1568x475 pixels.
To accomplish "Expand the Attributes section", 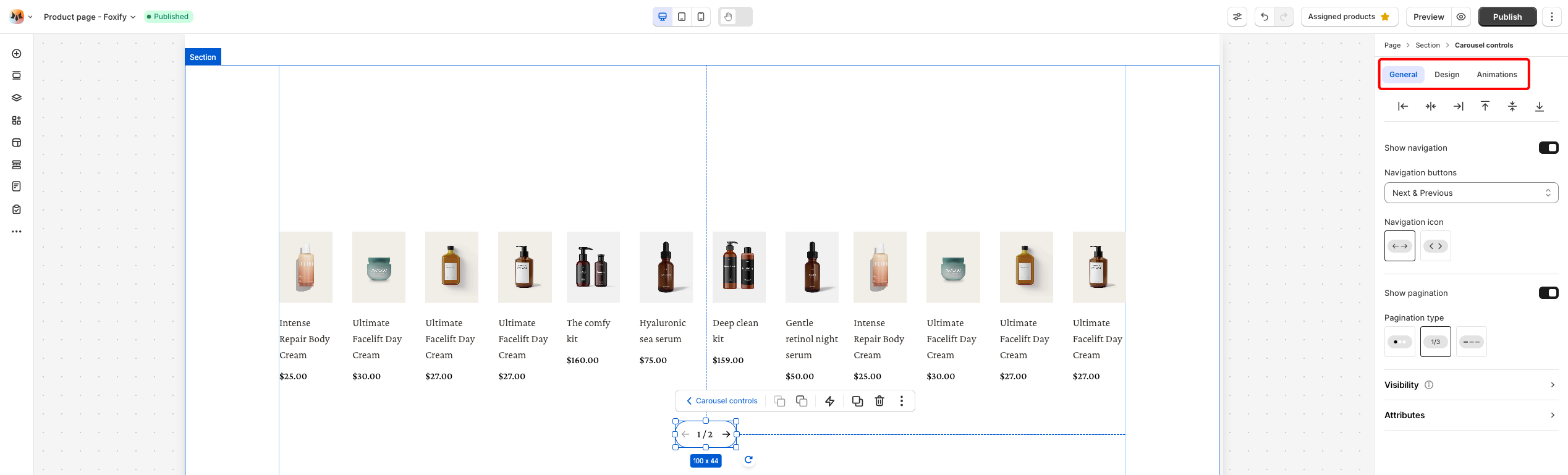I will tap(1471, 415).
